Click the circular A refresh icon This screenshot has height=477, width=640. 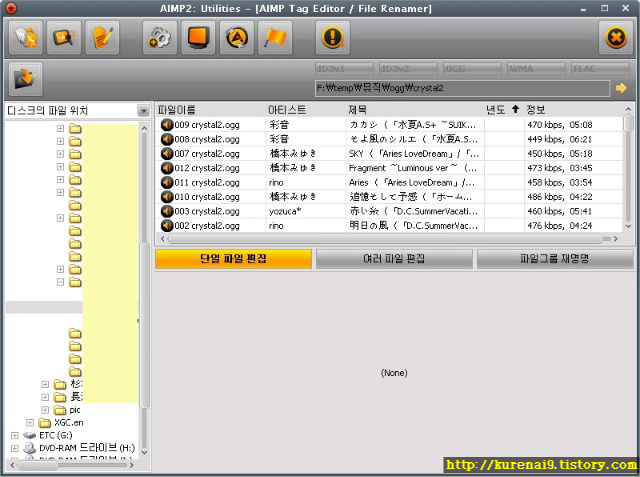click(x=237, y=38)
